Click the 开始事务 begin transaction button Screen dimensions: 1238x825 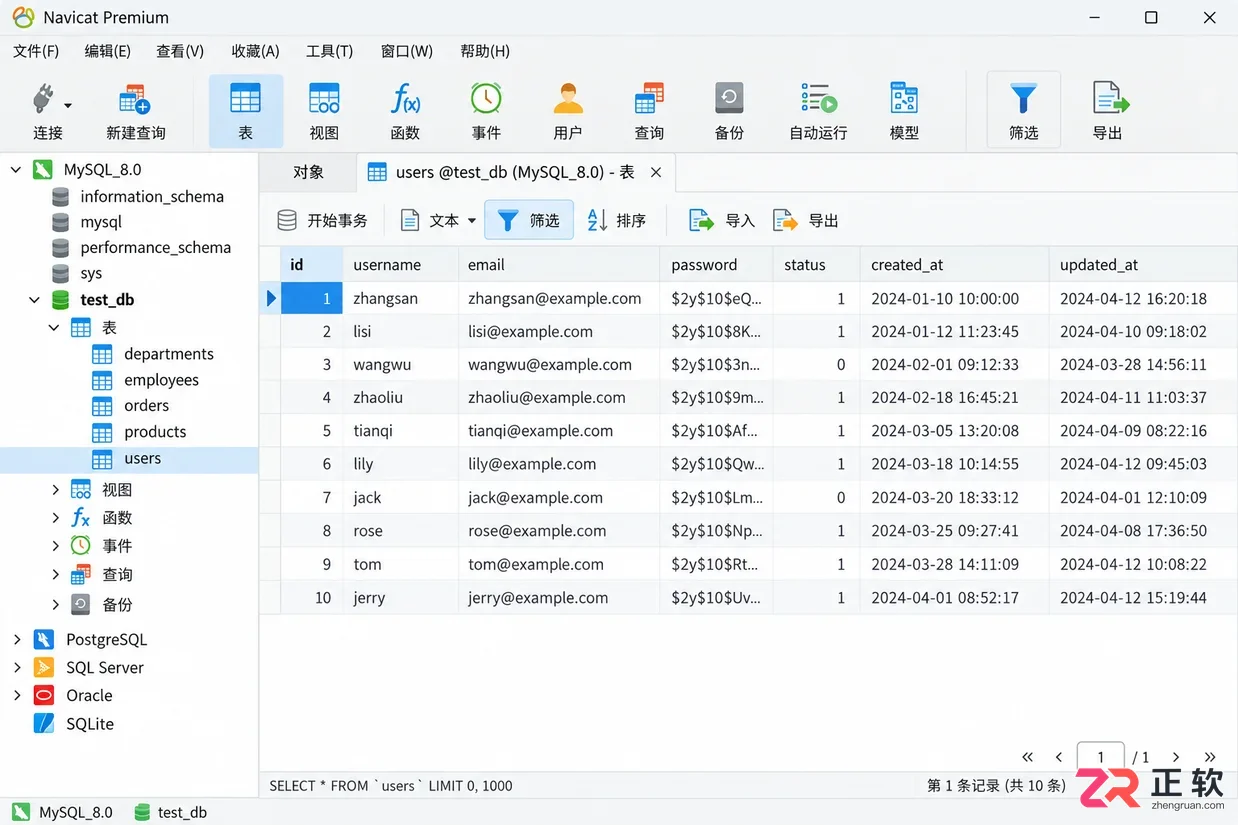pos(322,220)
